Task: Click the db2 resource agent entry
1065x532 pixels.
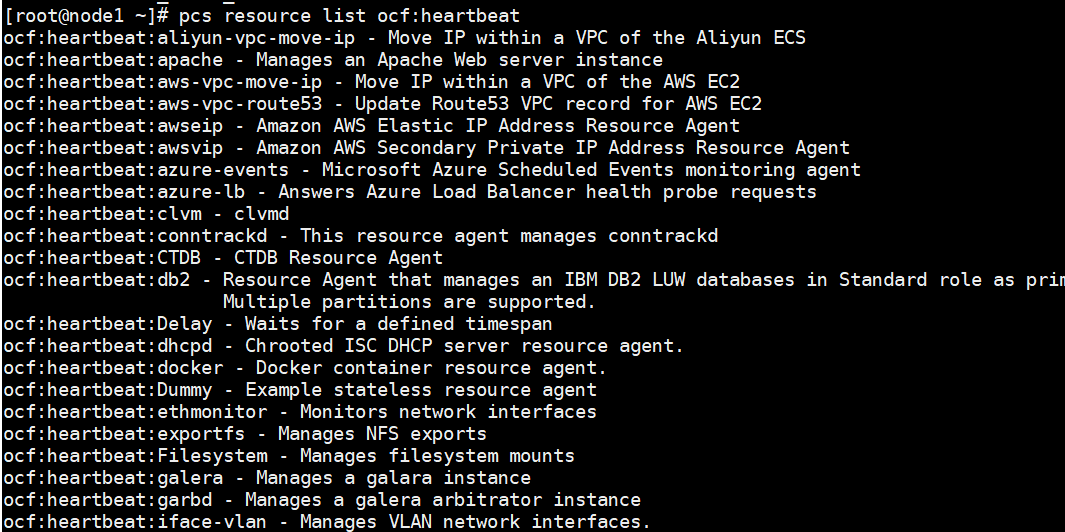Action: pos(530,280)
